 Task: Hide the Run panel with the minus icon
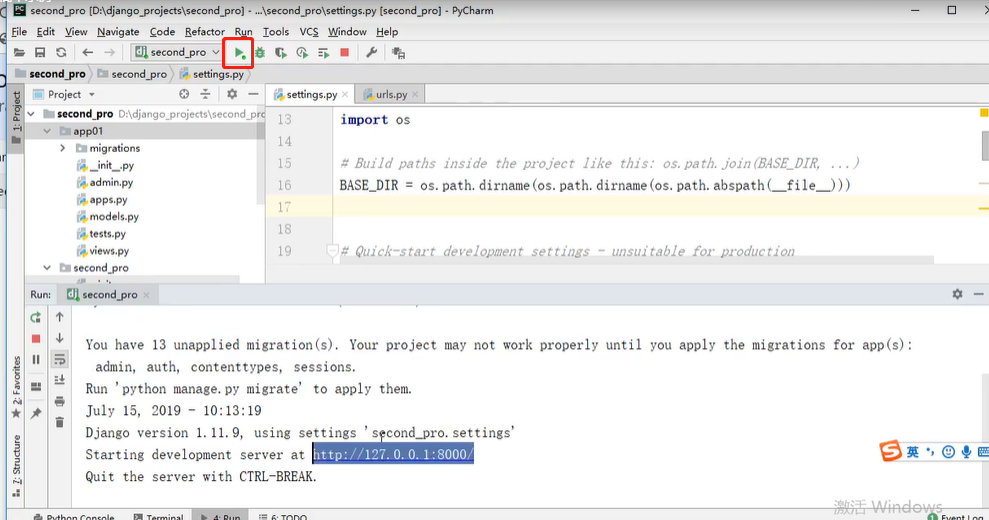pyautogui.click(x=978, y=294)
